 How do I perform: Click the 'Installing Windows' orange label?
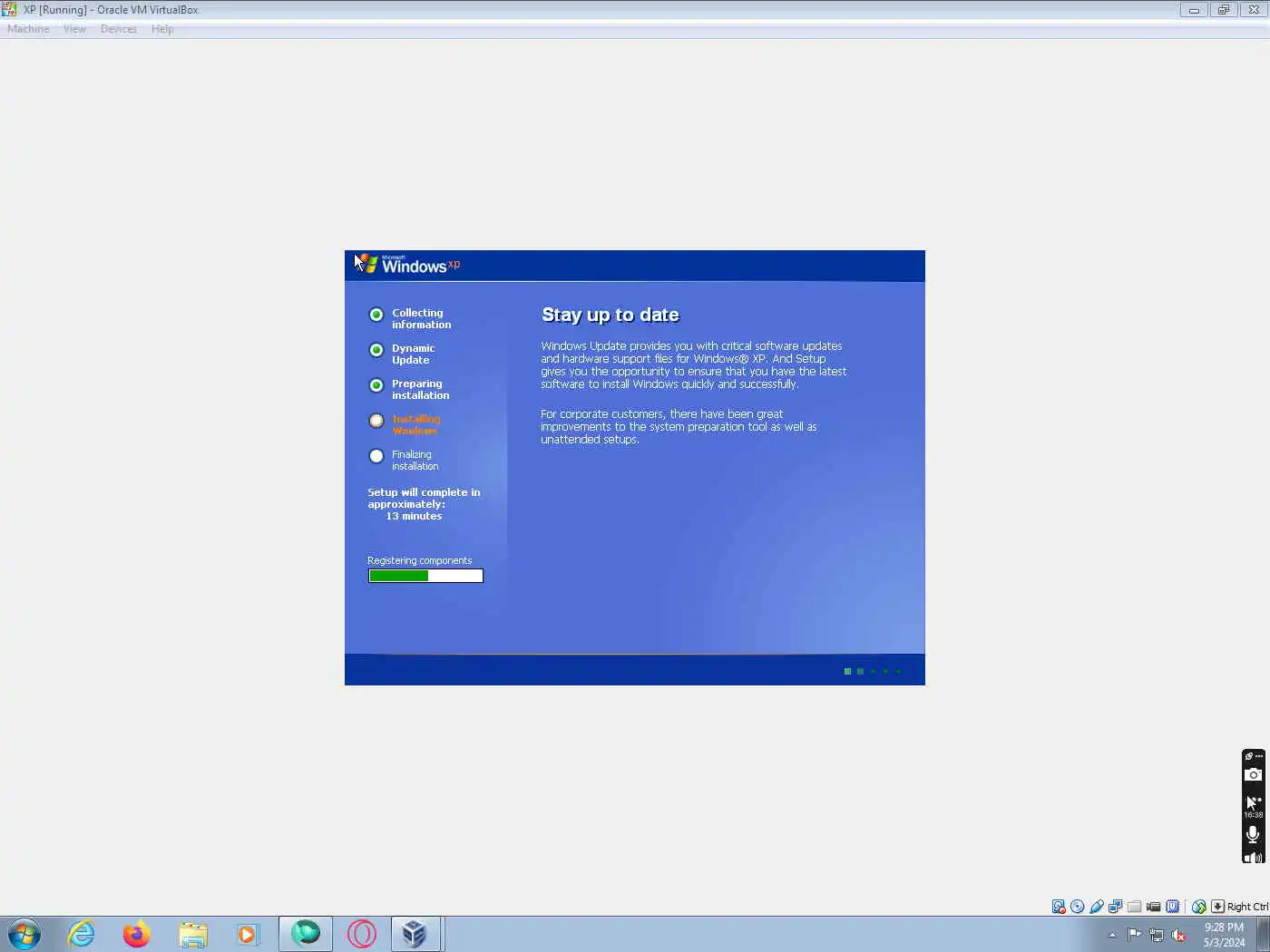pos(415,424)
